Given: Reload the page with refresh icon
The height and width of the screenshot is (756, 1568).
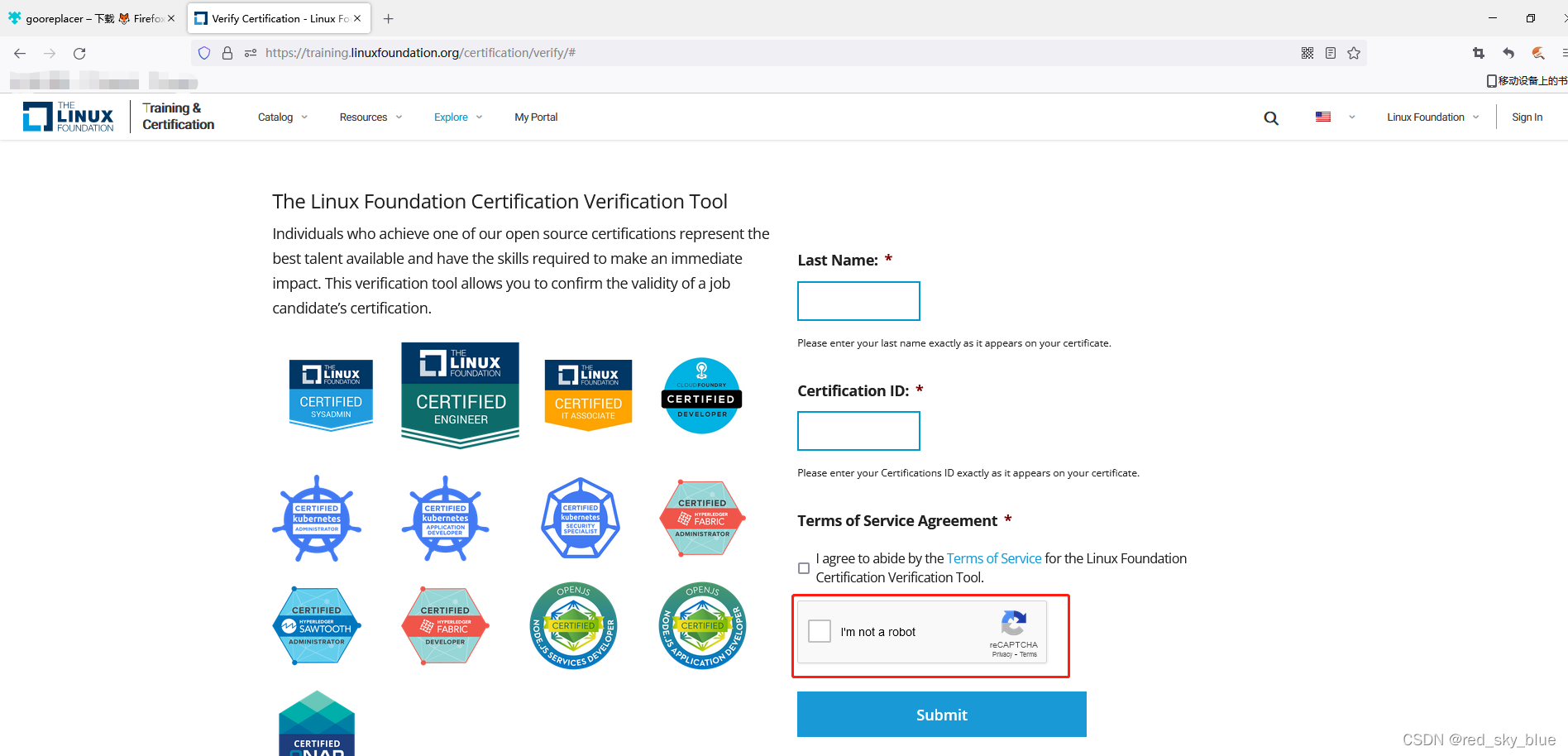Looking at the screenshot, I should coord(79,53).
